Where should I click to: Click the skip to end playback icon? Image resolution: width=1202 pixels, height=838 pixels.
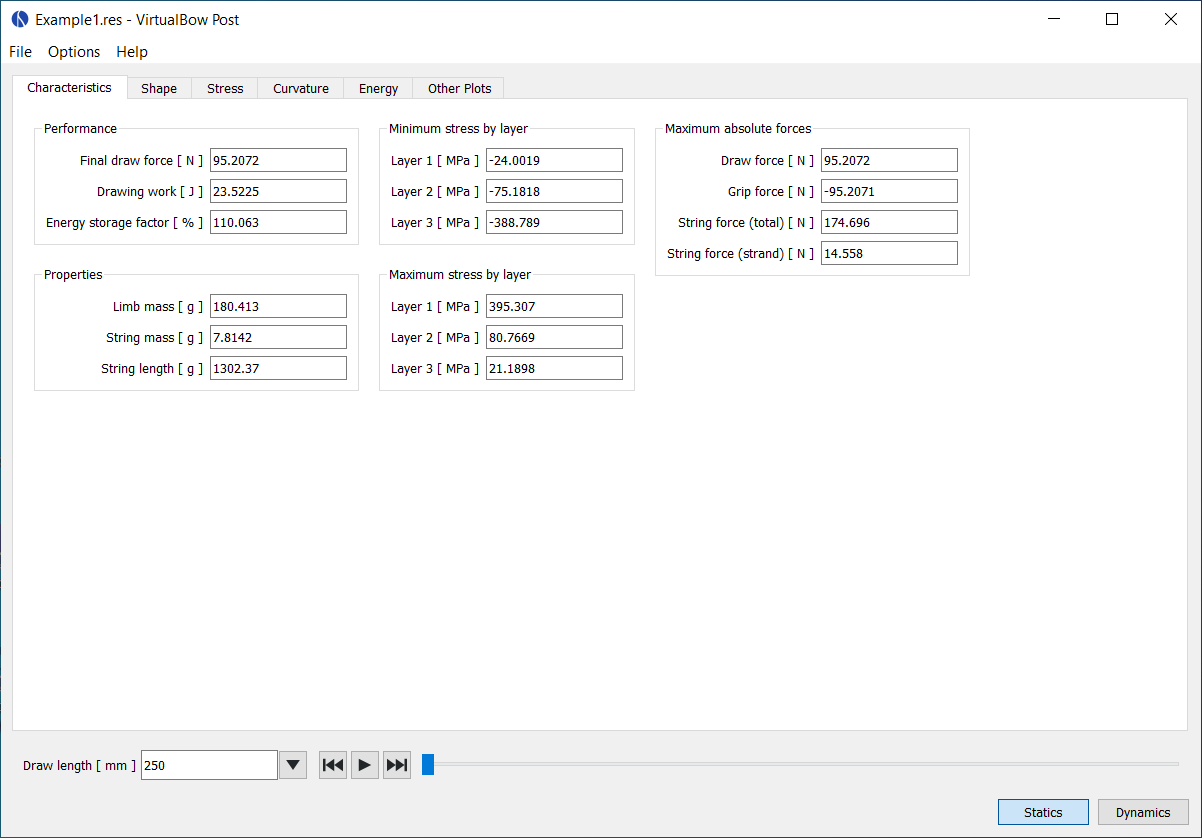[x=397, y=765]
